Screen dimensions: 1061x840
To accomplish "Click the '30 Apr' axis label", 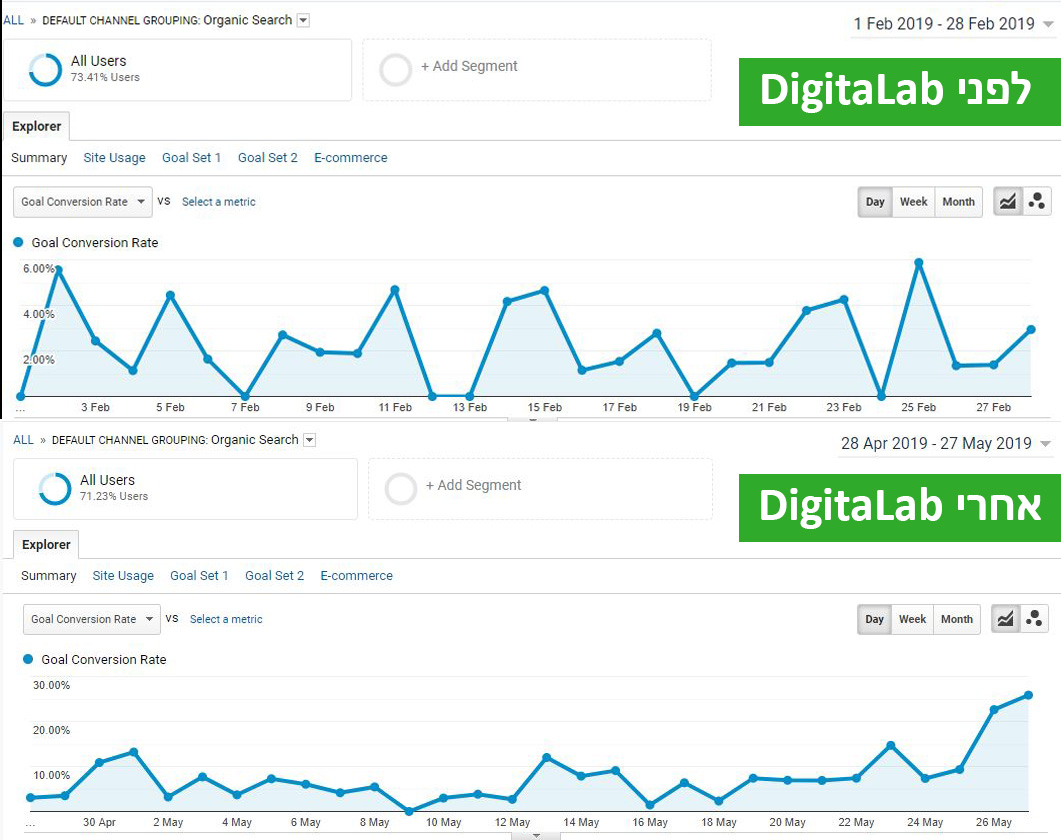I will 99,822.
